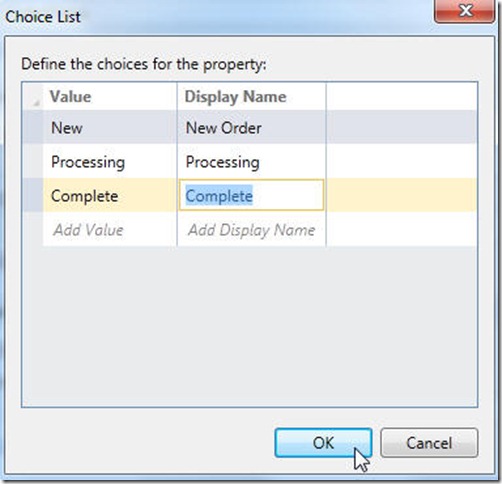Image resolution: width=502 pixels, height=484 pixels.
Task: Select the row header beside 'Complete'
Action: tap(33, 195)
